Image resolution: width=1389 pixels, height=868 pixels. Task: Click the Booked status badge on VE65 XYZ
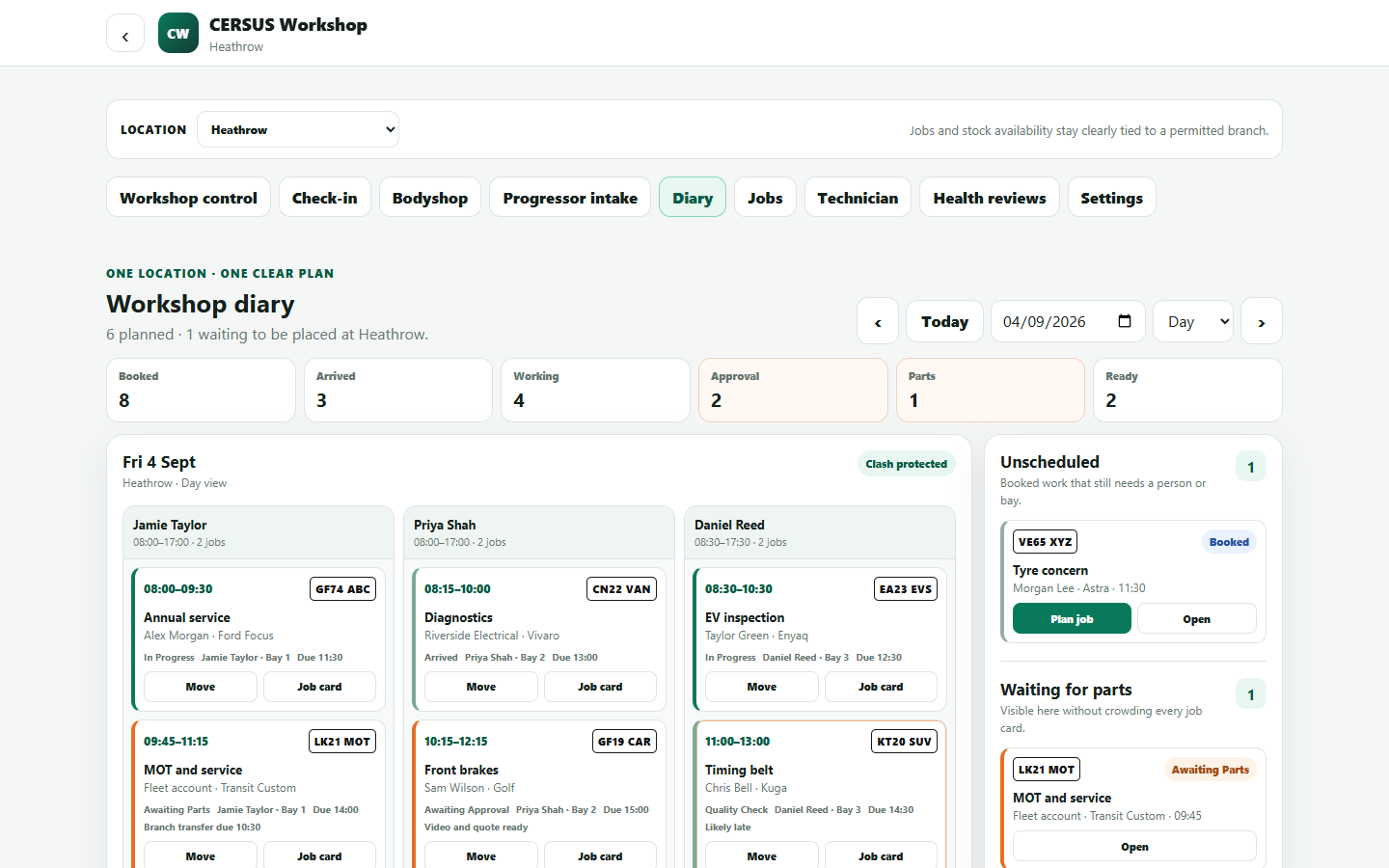pos(1229,542)
